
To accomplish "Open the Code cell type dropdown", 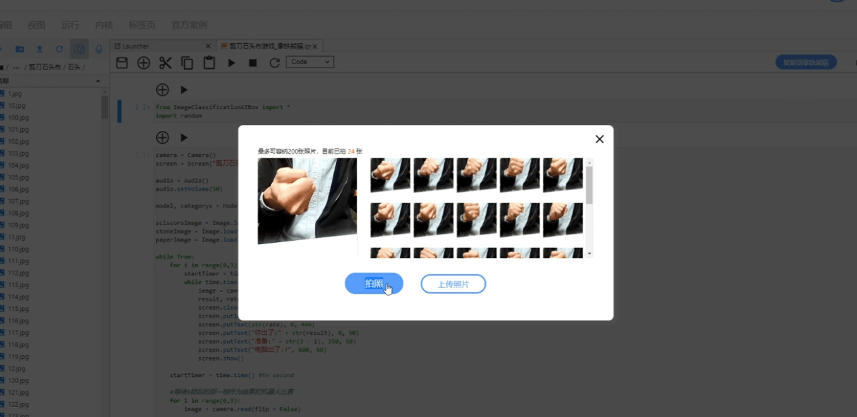I will tap(310, 62).
